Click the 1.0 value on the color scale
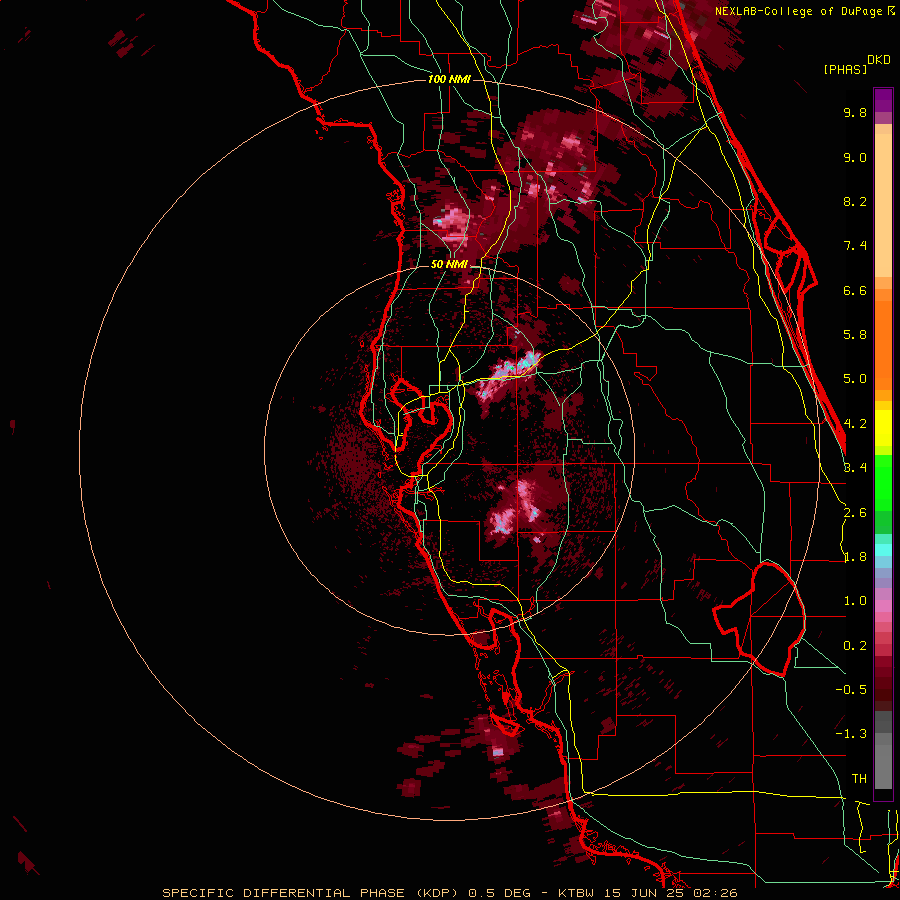Image resolution: width=900 pixels, height=900 pixels. coord(855,601)
